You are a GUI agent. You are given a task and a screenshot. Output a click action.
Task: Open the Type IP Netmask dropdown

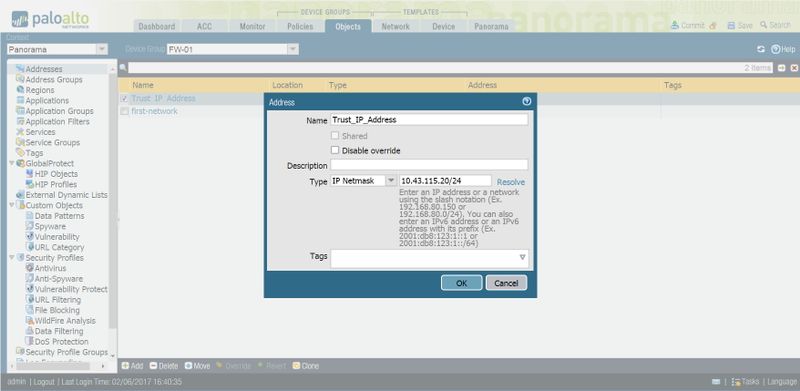(391, 181)
